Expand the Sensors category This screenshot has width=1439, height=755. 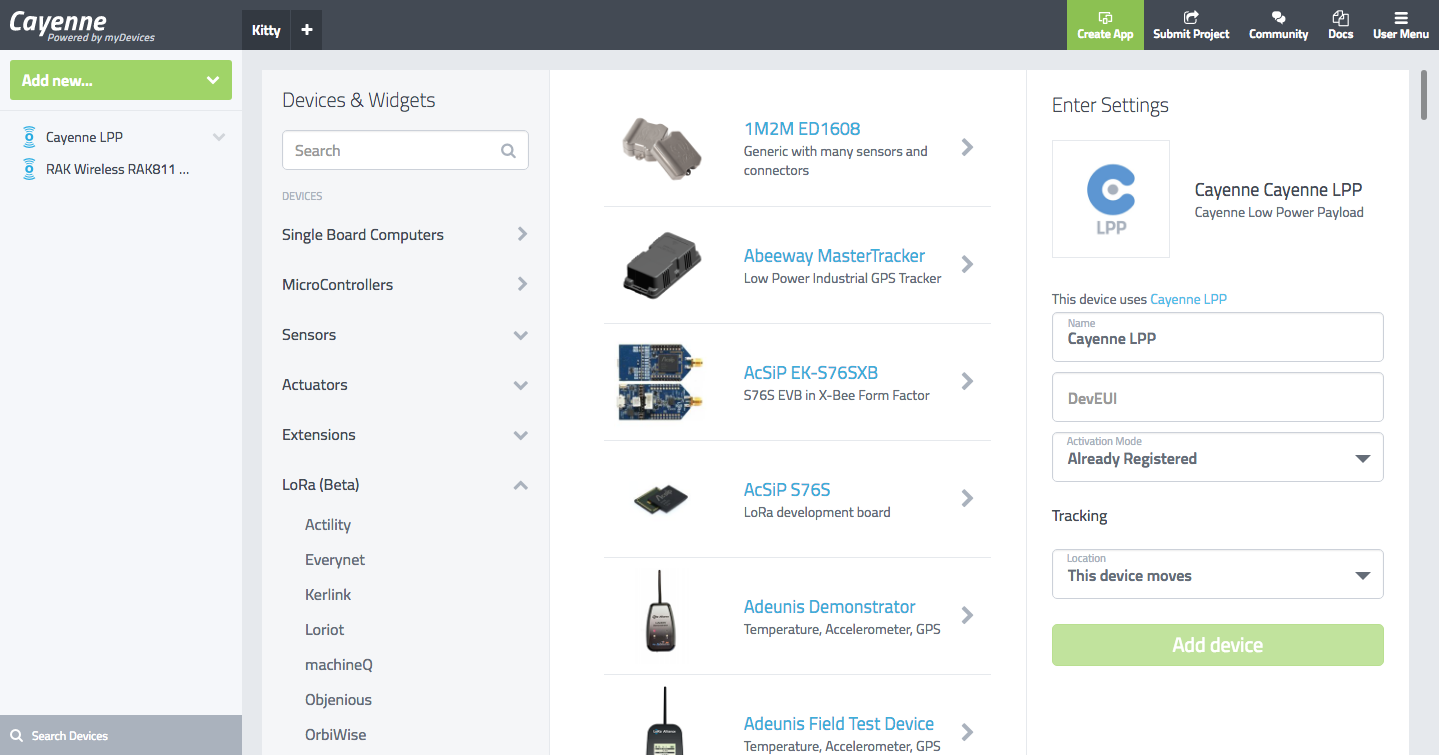(405, 335)
